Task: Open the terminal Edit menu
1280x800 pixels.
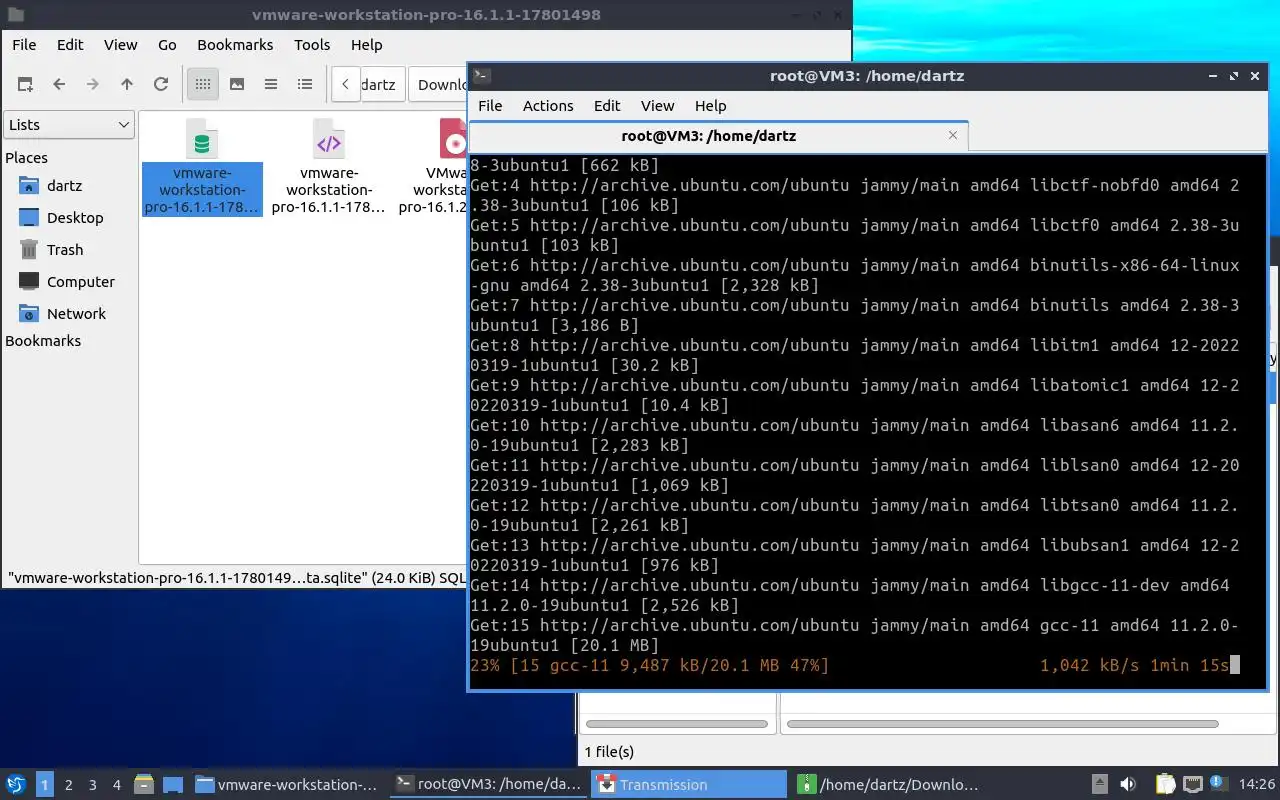Action: 607,106
